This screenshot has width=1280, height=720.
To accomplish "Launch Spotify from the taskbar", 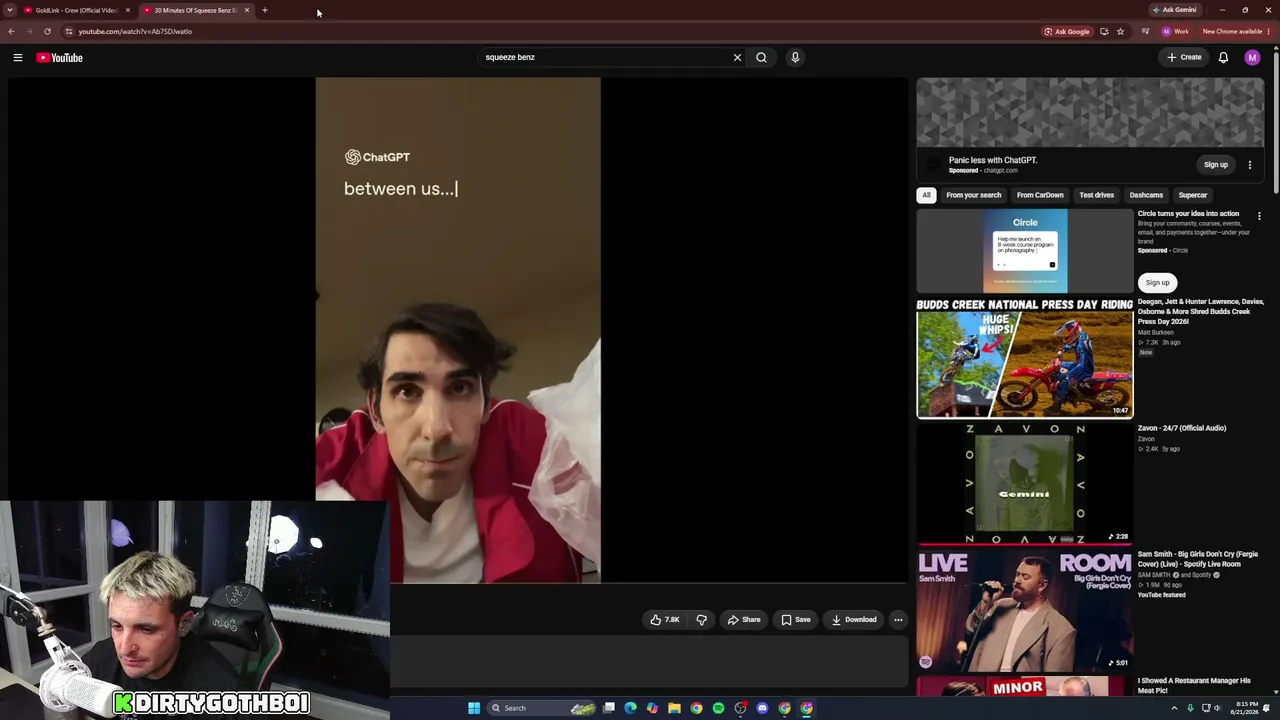I will [x=718, y=708].
